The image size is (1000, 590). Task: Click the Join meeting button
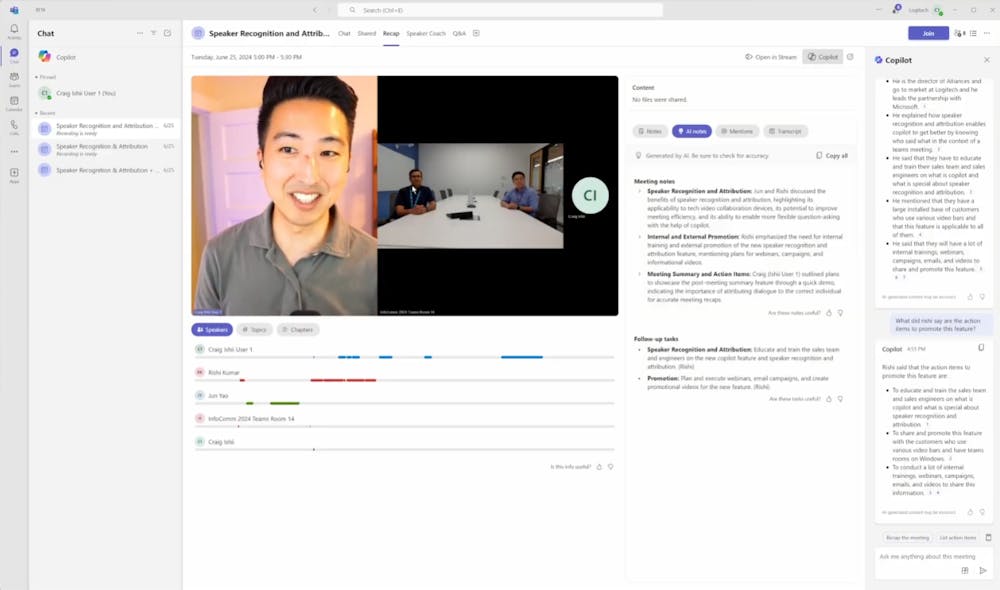point(928,32)
